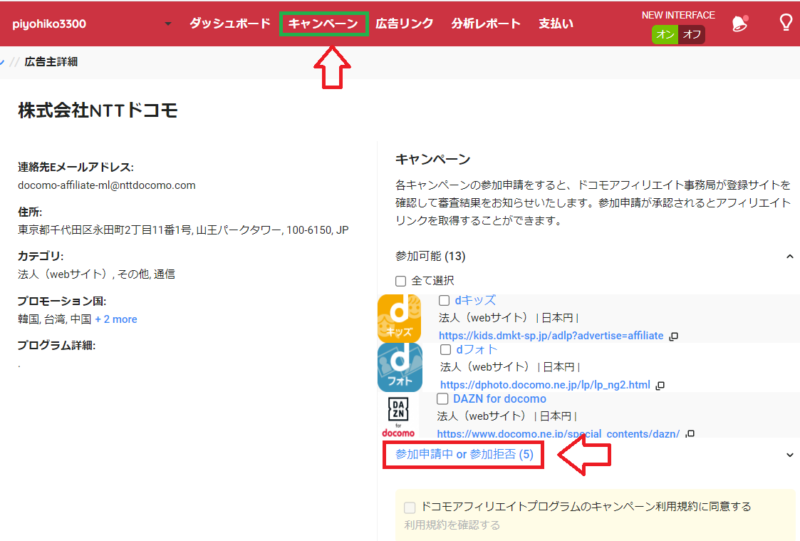Open the piyohiko3300 account dropdown arrow
Image resolution: width=800 pixels, height=541 pixels.
click(168, 24)
